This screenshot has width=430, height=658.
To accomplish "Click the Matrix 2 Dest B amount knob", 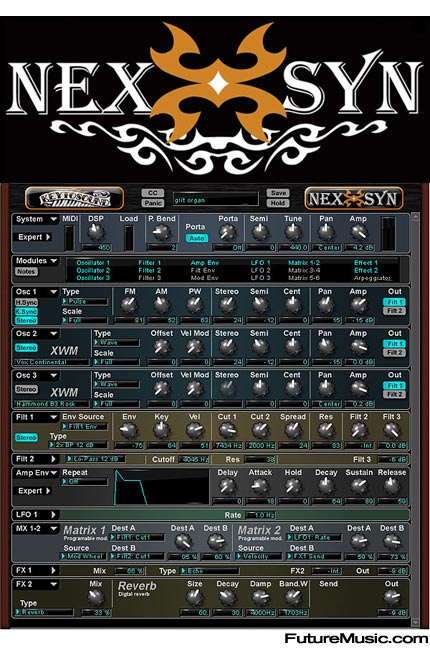I will tap(392, 542).
